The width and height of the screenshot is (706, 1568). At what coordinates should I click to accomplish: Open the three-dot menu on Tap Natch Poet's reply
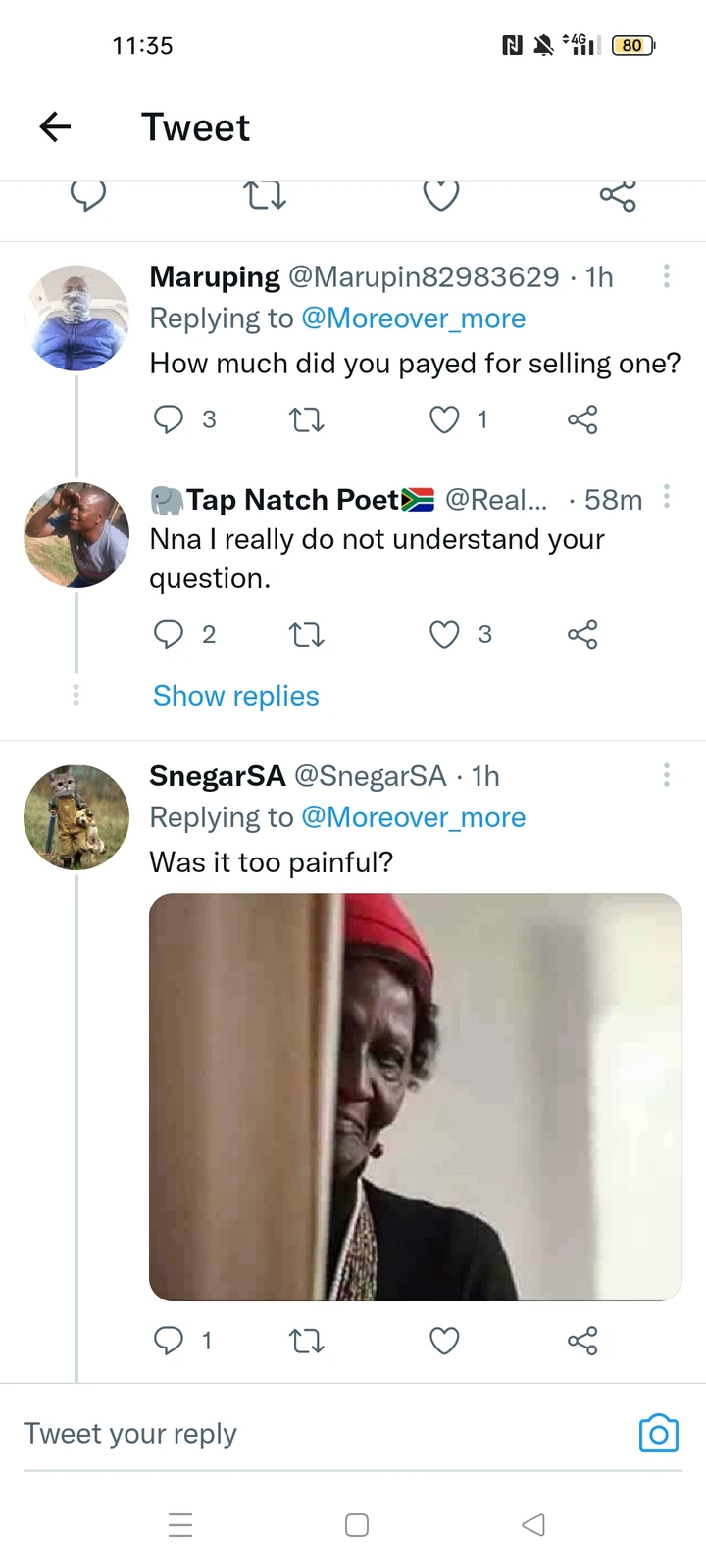667,497
